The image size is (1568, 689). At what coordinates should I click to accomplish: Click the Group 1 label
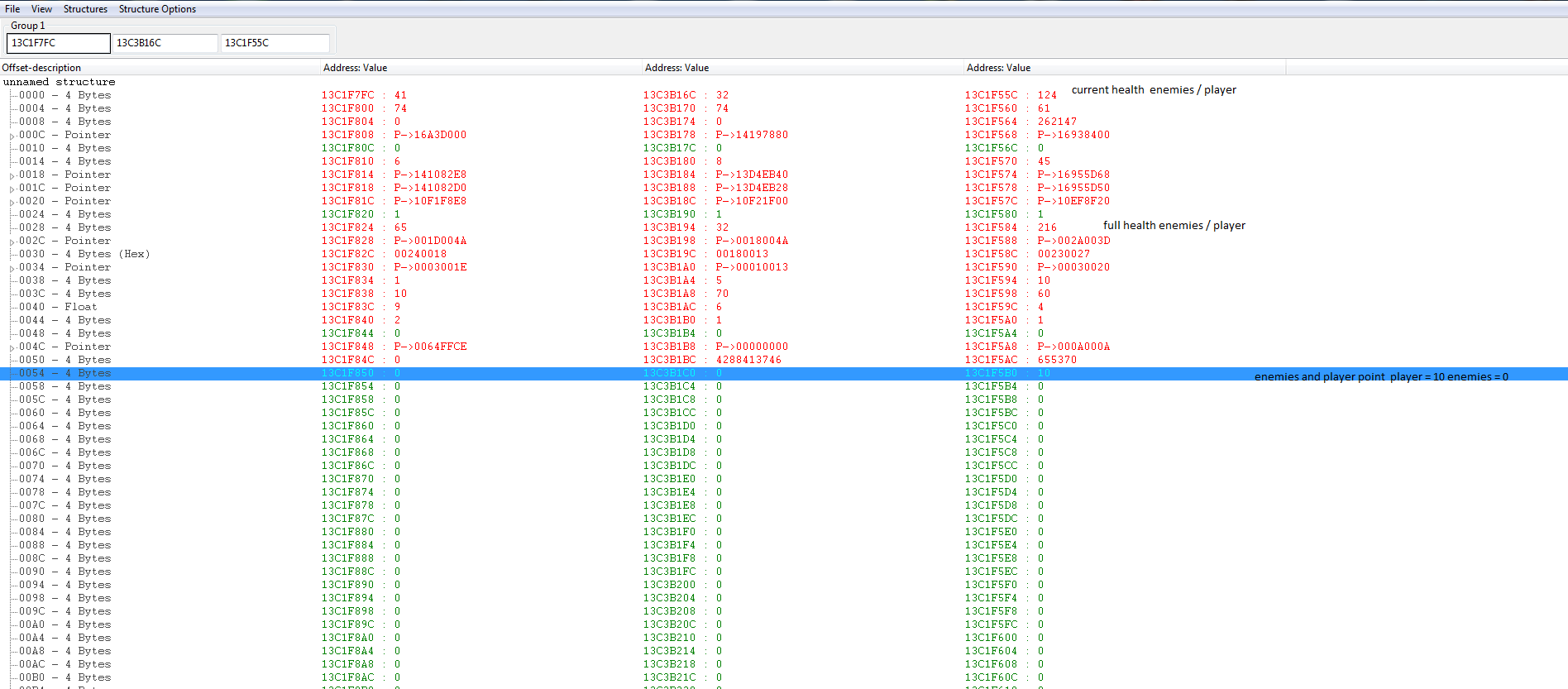pyautogui.click(x=28, y=26)
